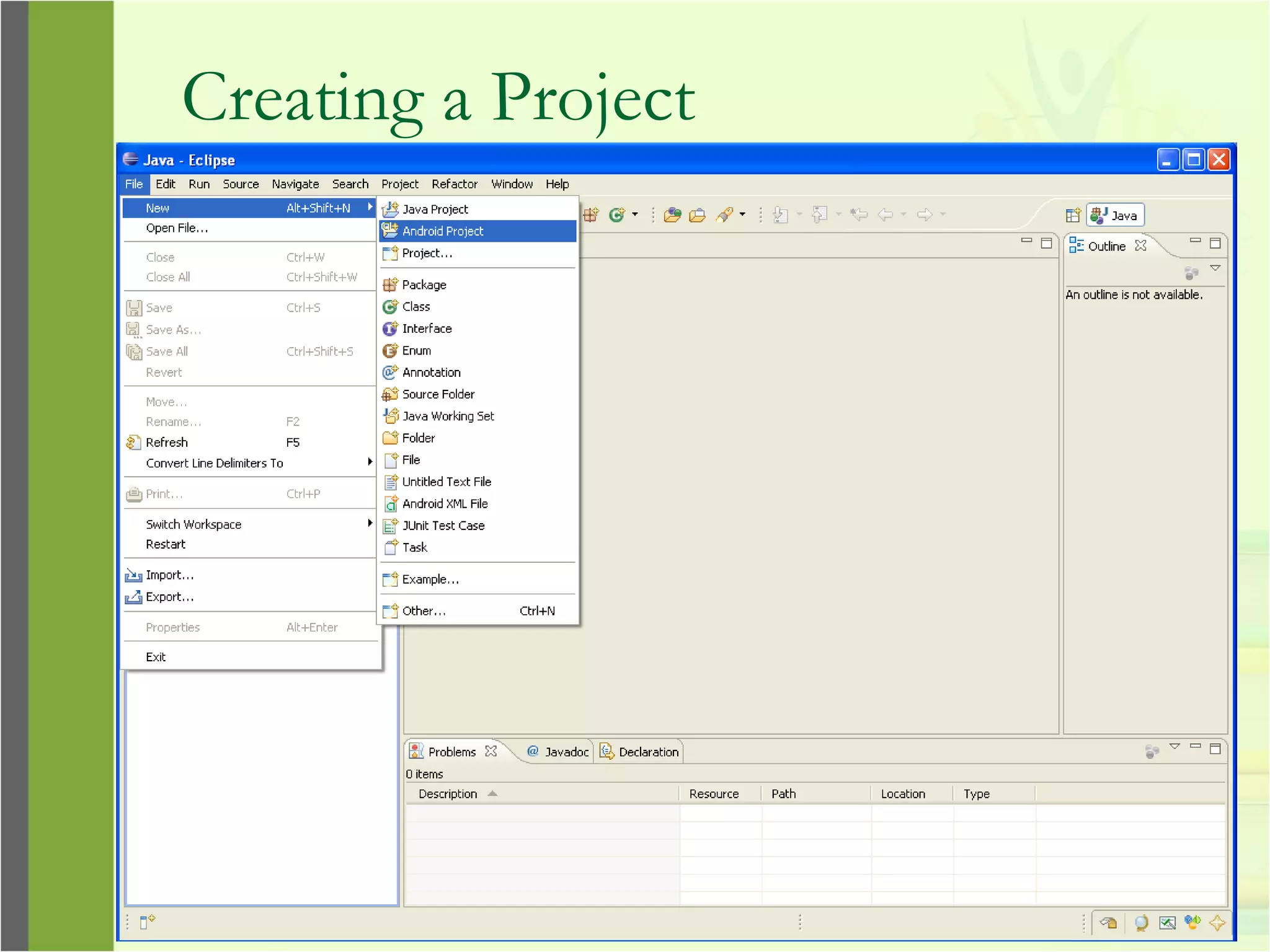Viewport: 1270px width, 952px height.
Task: Open the Problems view menu triangle
Action: tap(1175, 747)
